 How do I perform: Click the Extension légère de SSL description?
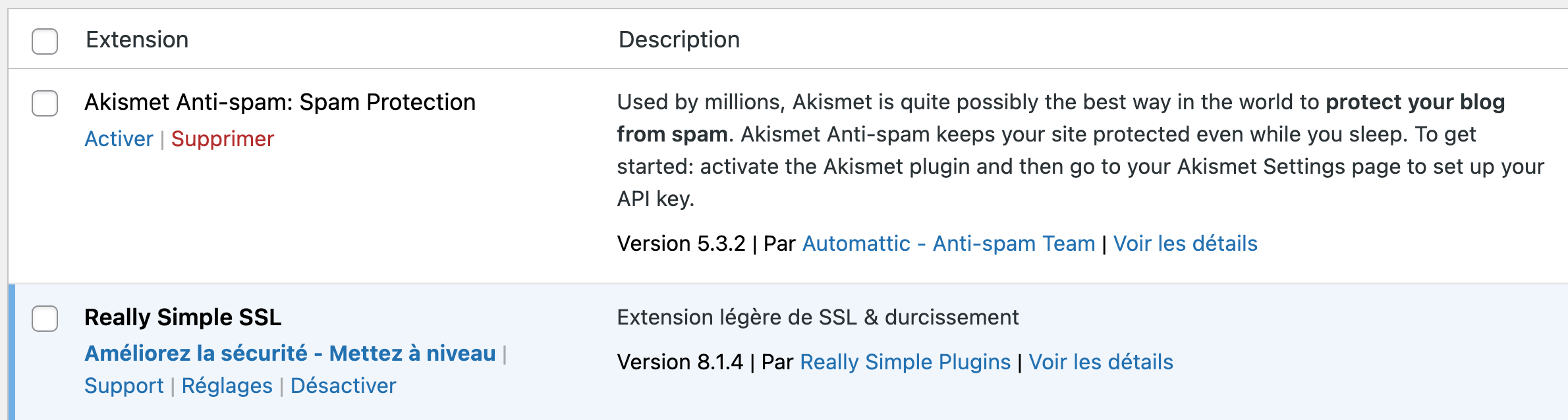click(x=818, y=317)
